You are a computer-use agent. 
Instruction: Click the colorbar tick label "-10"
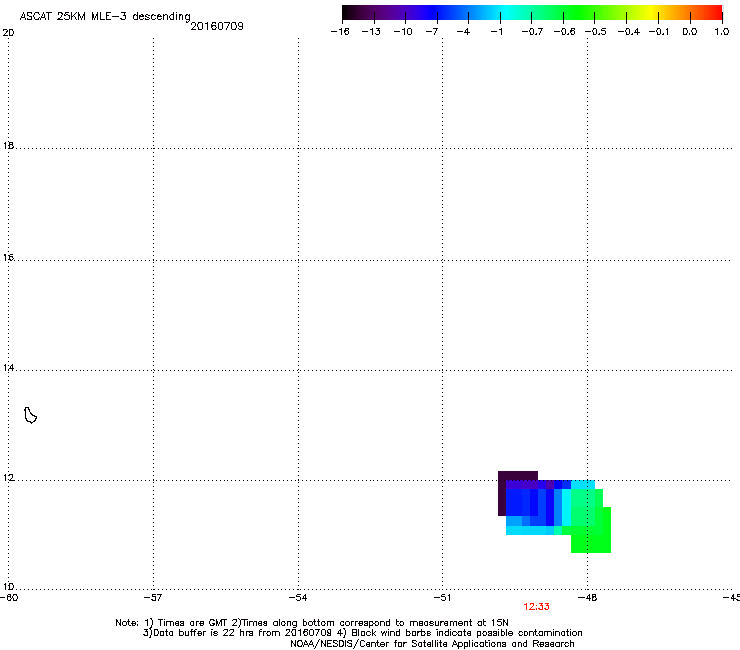(403, 32)
